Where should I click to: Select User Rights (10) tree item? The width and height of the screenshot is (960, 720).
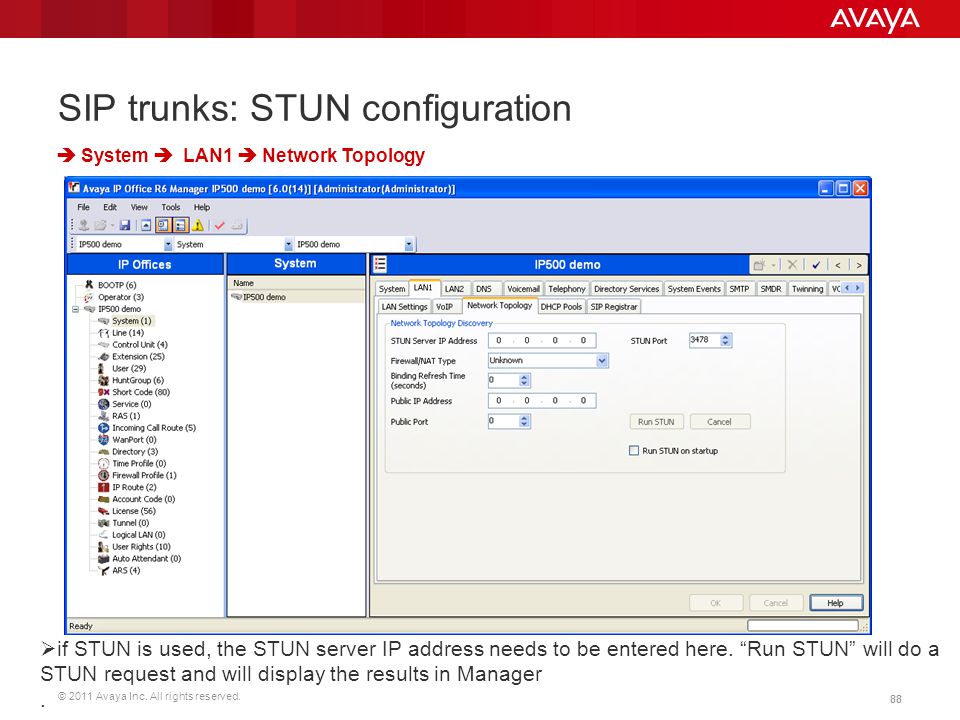click(141, 547)
